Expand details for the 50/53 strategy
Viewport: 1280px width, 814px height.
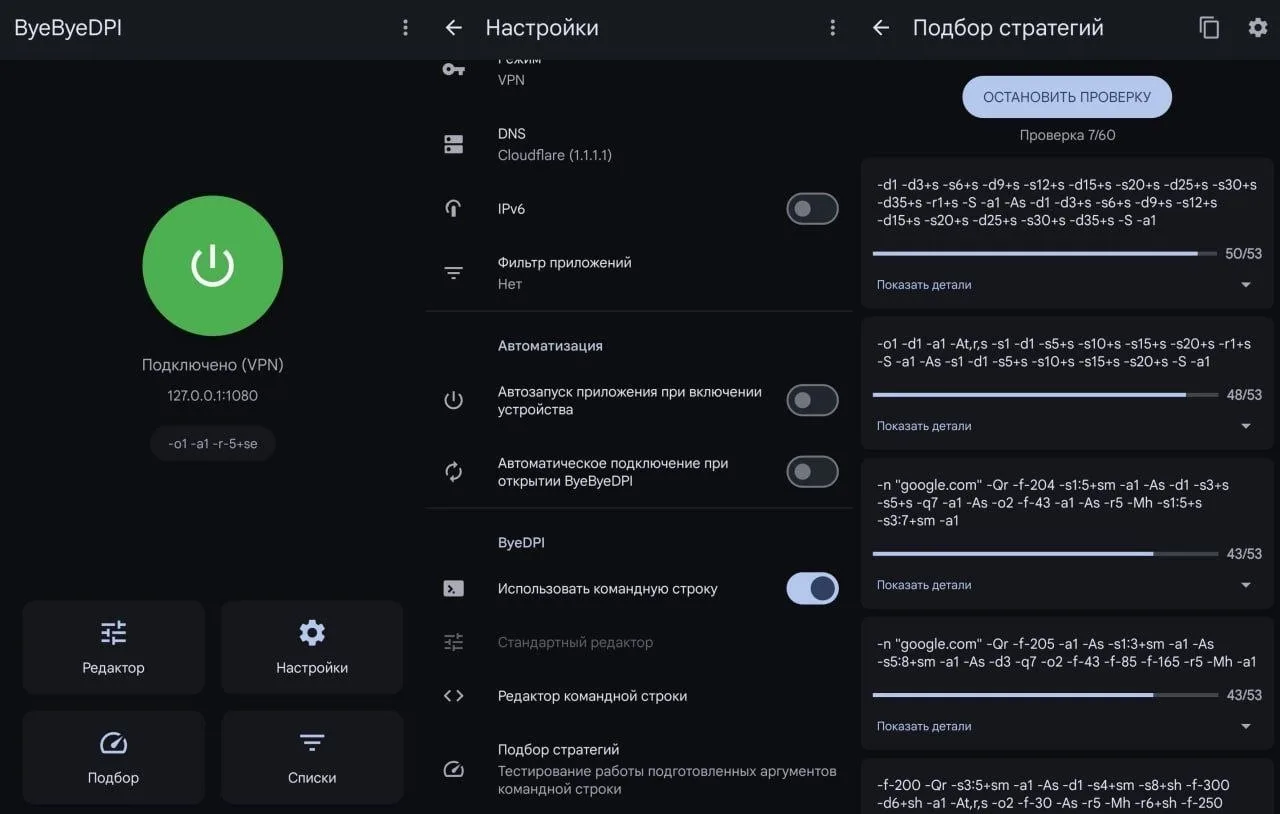(1067, 285)
